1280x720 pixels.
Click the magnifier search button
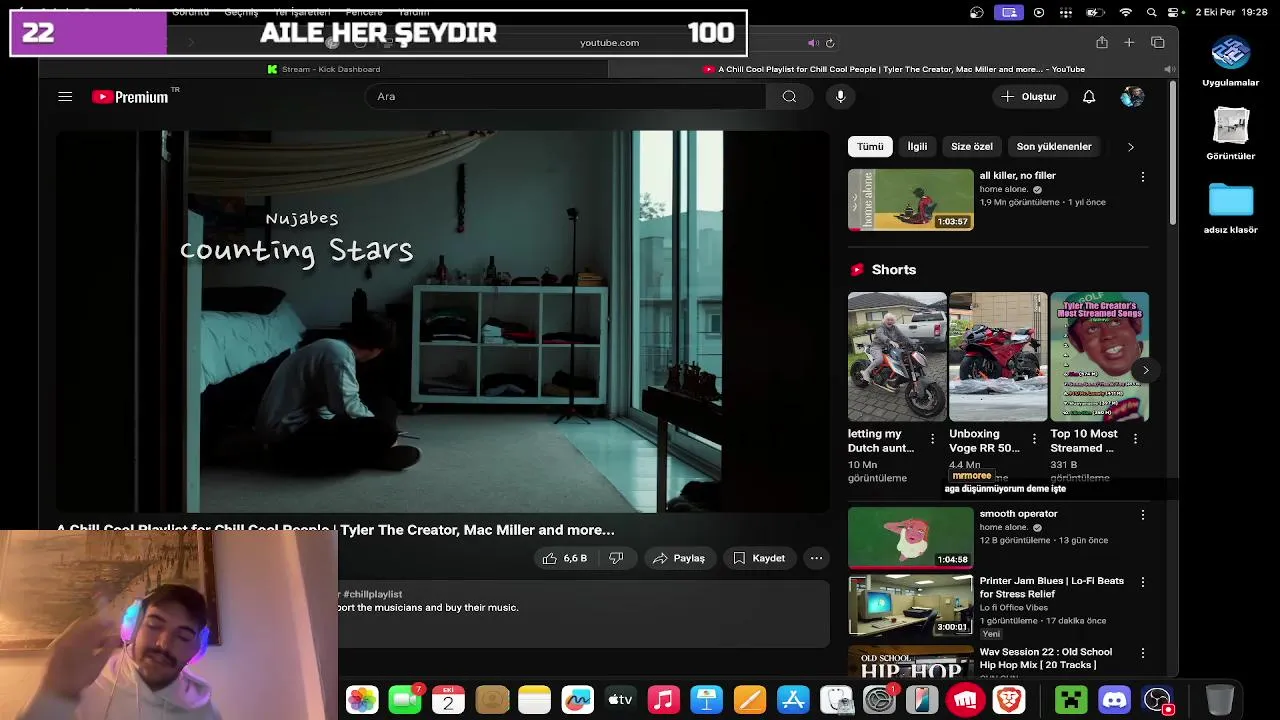[x=790, y=96]
